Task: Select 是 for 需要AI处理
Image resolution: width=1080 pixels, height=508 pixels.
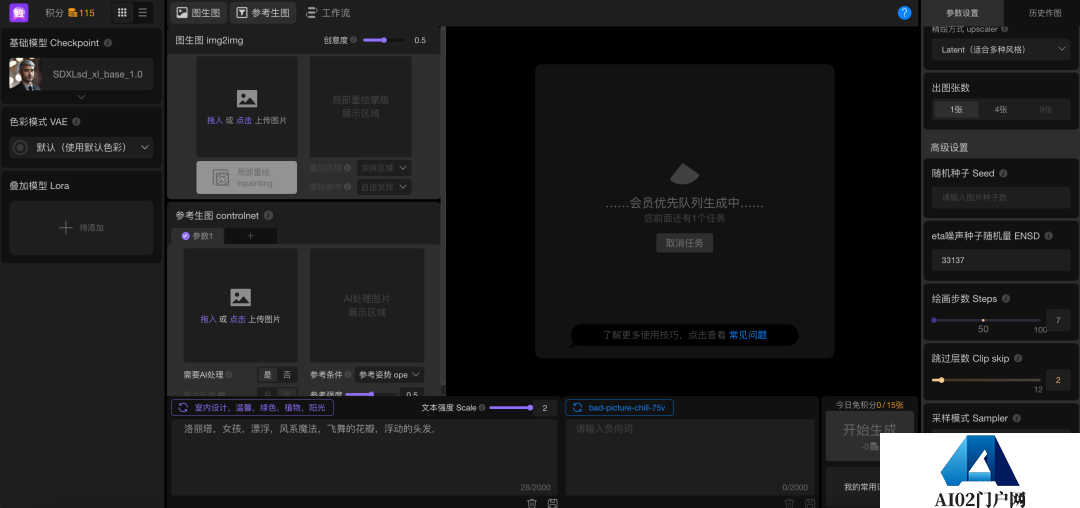Action: coord(267,375)
